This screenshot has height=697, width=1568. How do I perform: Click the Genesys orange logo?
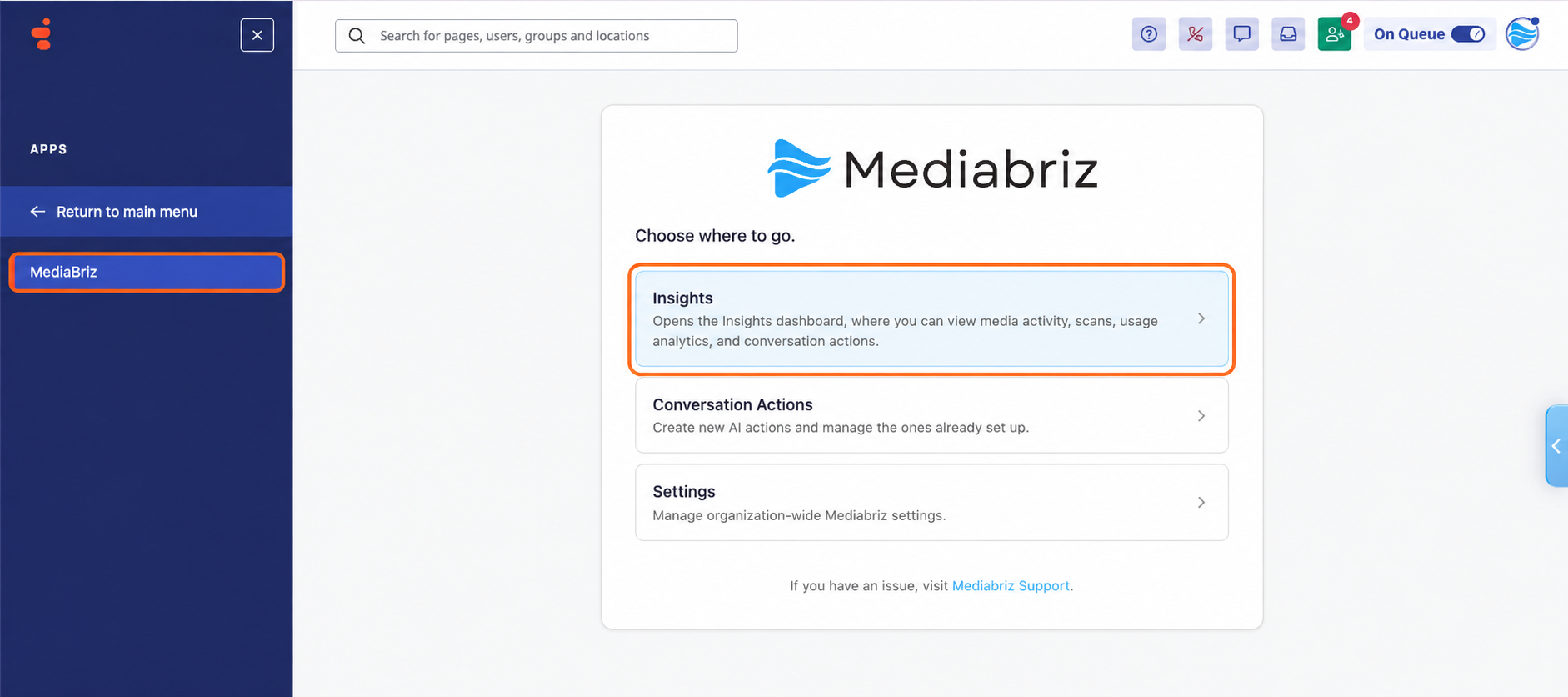tap(42, 34)
